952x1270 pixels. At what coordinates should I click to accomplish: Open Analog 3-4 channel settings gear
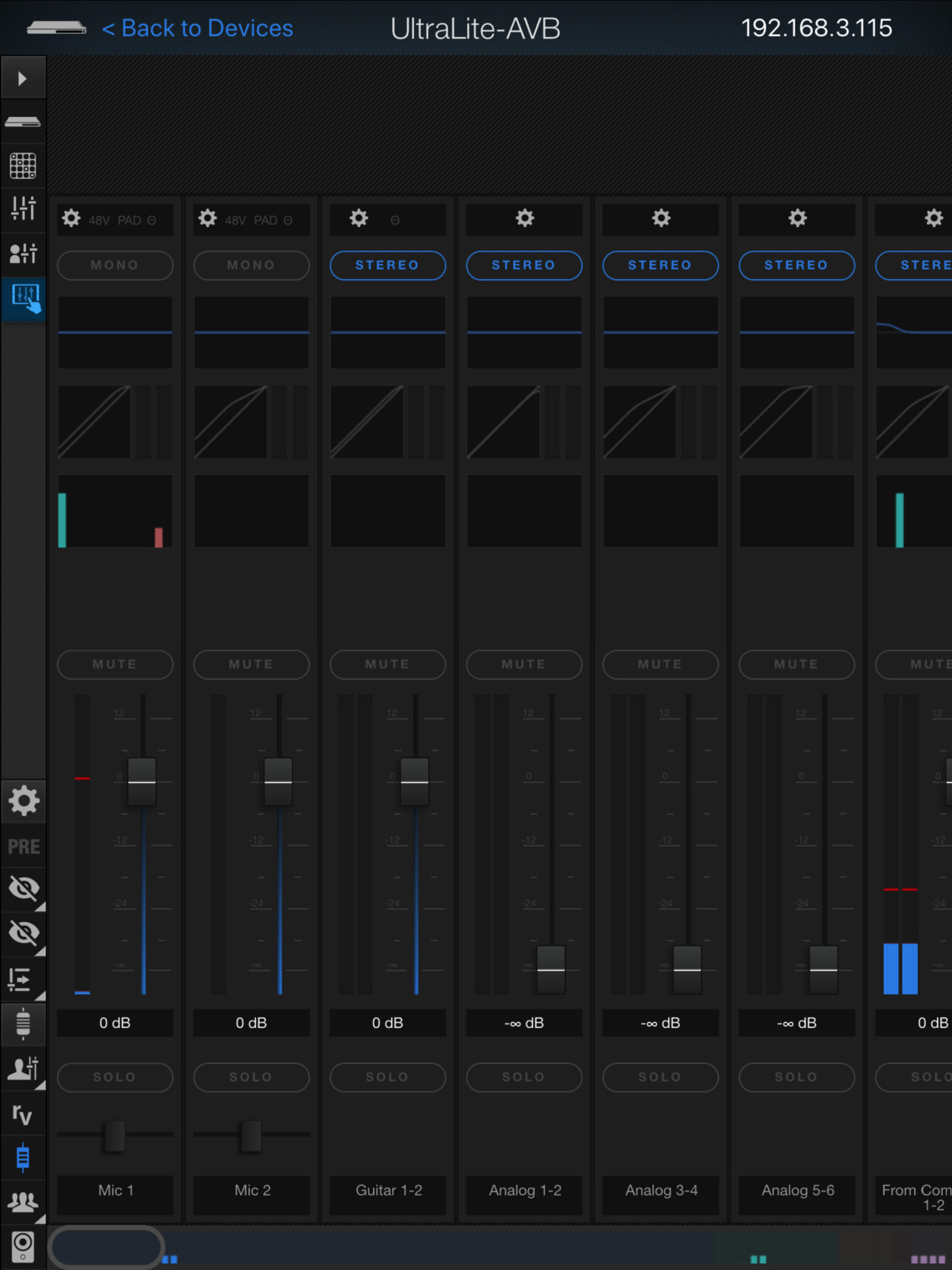pyautogui.click(x=661, y=218)
